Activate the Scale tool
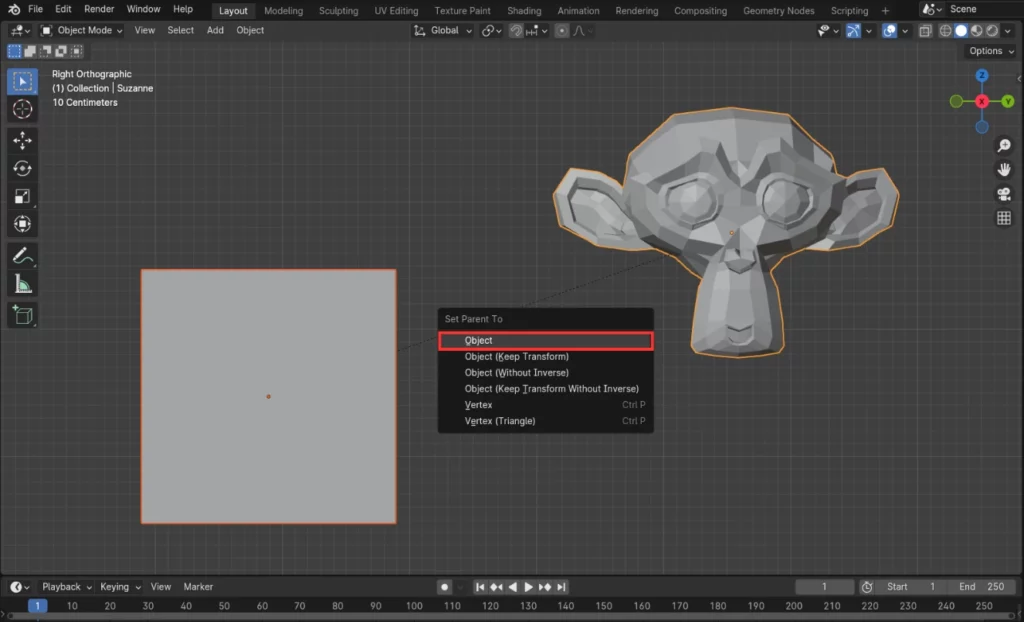 pos(22,197)
